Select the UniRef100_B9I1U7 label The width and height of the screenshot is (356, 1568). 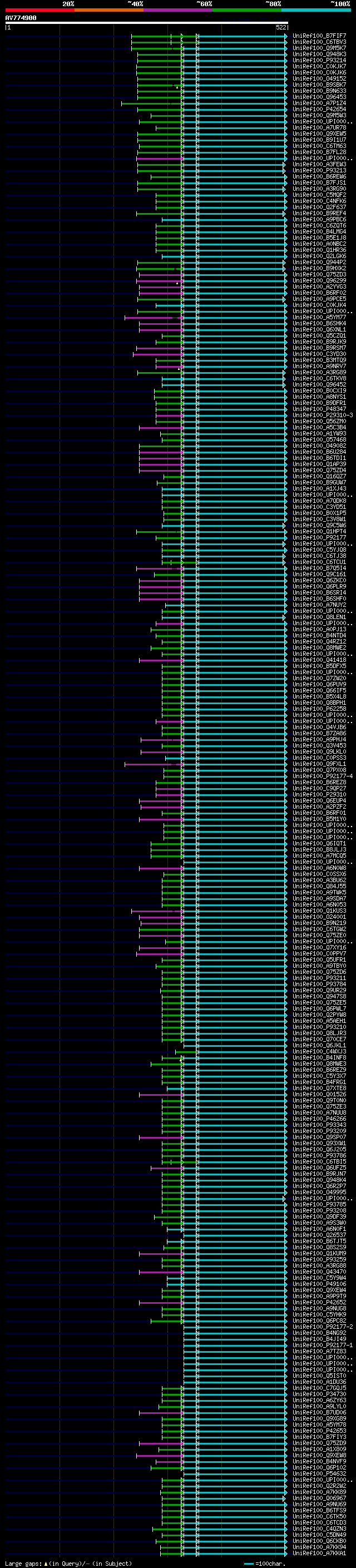tap(319, 140)
